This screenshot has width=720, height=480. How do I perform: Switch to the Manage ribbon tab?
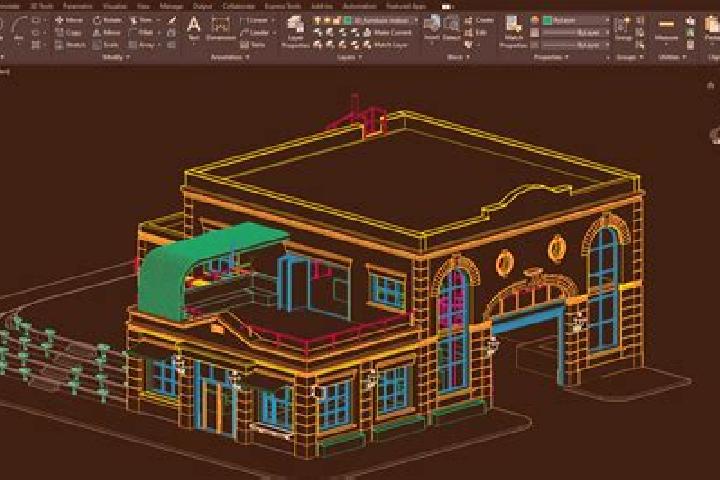171,6
